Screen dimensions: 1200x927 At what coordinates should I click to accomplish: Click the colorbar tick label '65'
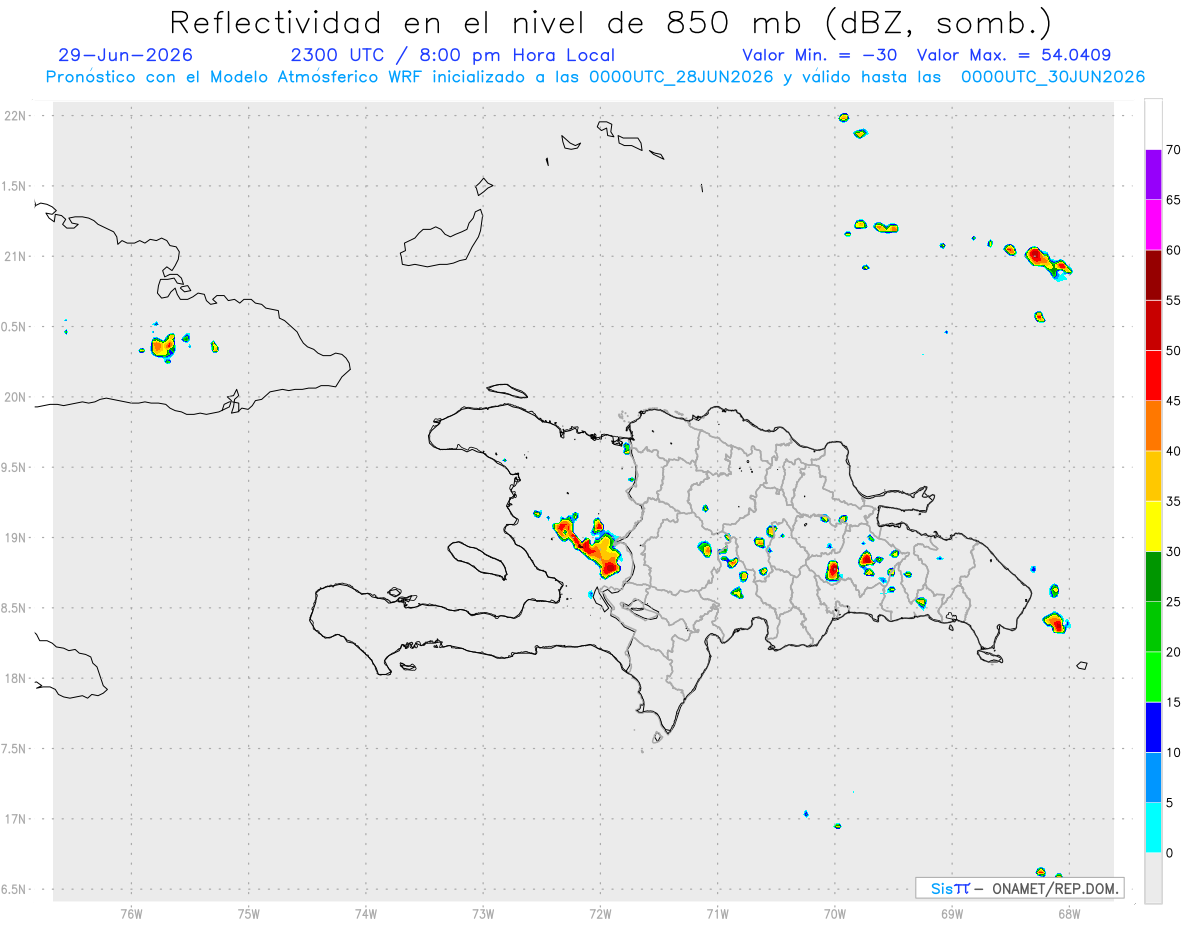(x=1173, y=200)
